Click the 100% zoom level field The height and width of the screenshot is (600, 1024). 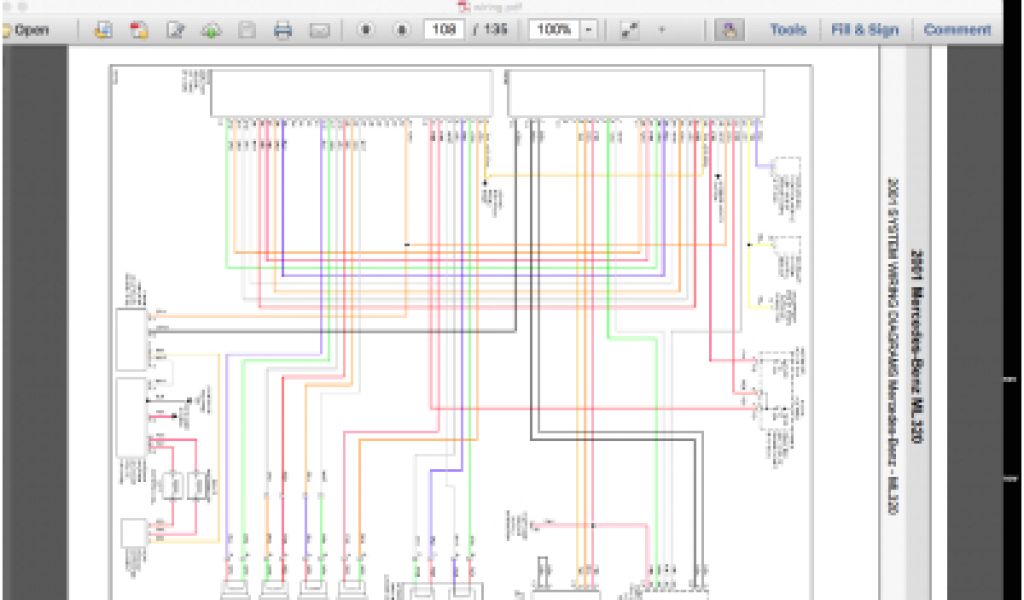click(553, 30)
